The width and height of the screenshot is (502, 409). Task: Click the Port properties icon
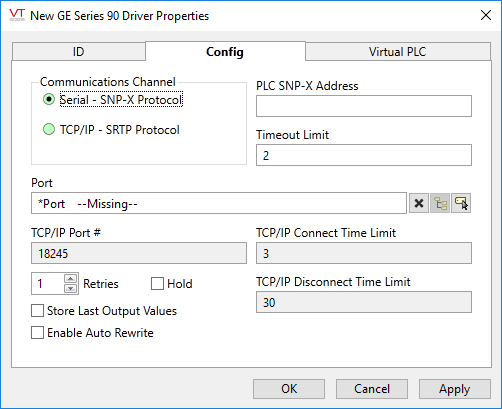pyautogui.click(x=461, y=203)
